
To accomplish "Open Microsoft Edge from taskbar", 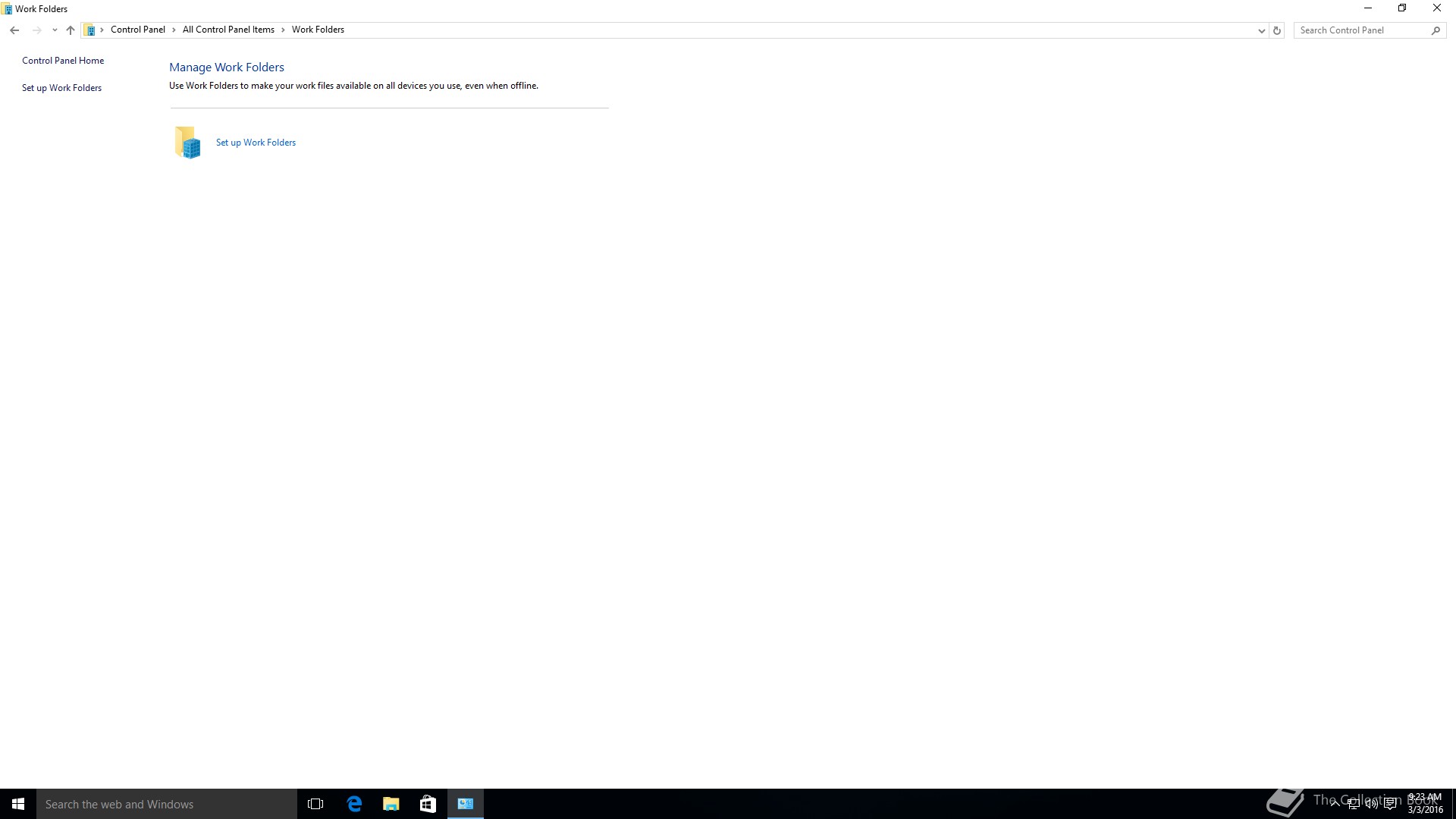I will [354, 804].
